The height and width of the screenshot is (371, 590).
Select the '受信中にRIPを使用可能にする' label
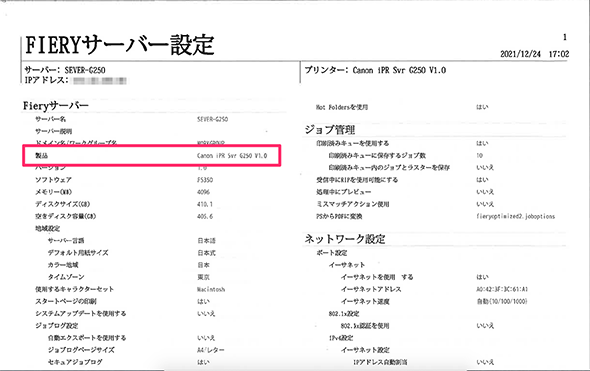[357, 180]
